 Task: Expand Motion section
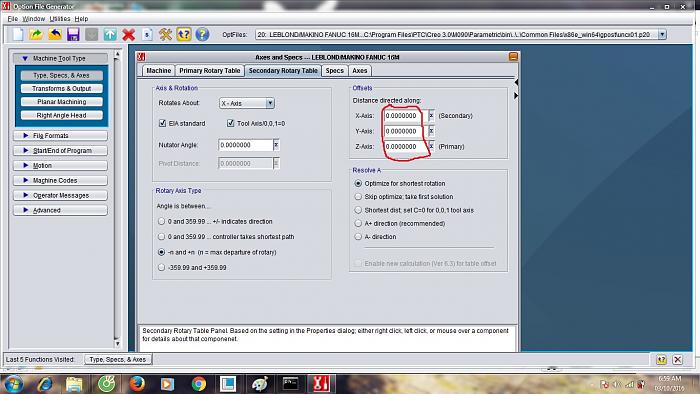(60, 166)
